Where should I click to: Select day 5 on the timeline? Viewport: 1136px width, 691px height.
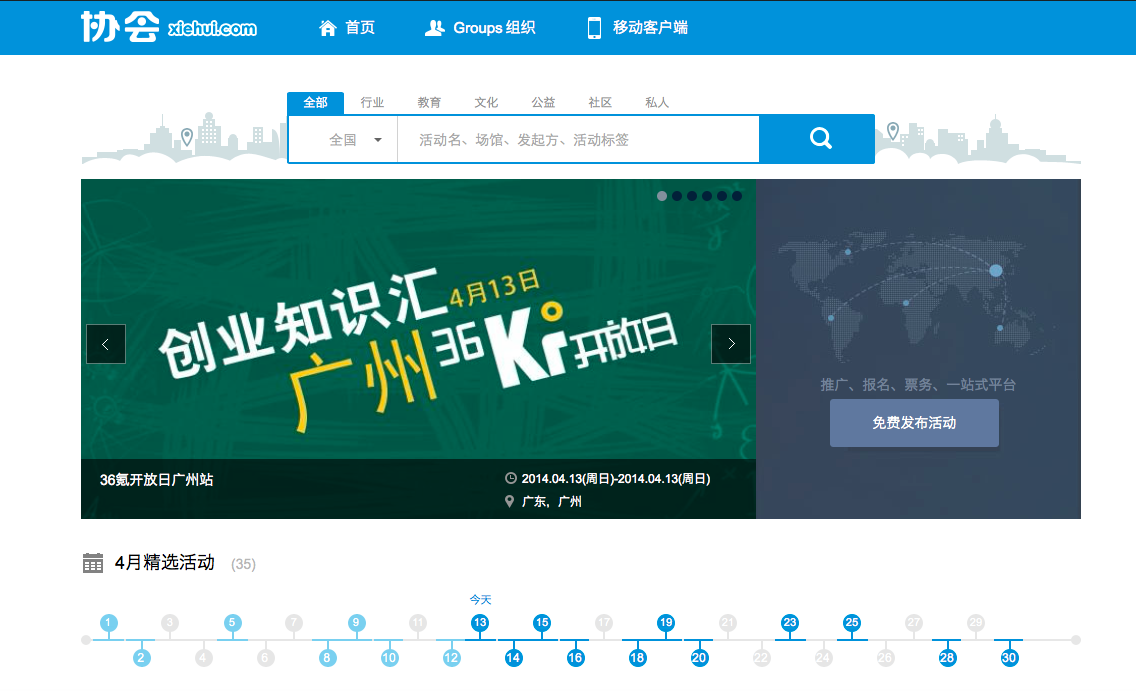coord(232,622)
